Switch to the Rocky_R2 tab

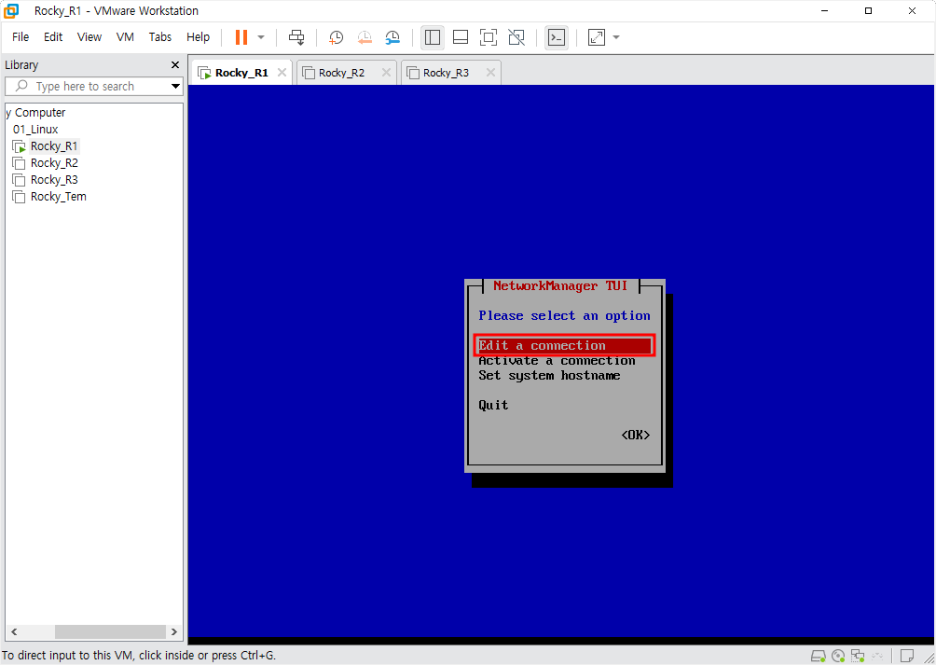[x=341, y=73]
